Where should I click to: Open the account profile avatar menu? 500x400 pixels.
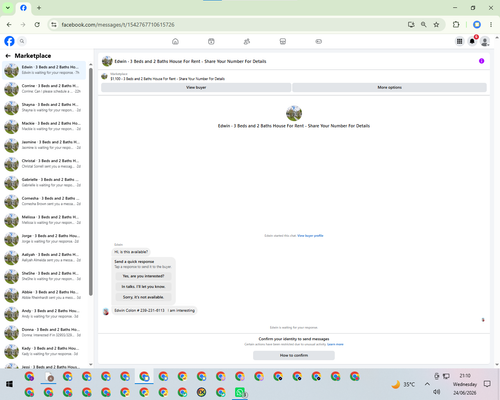[485, 41]
